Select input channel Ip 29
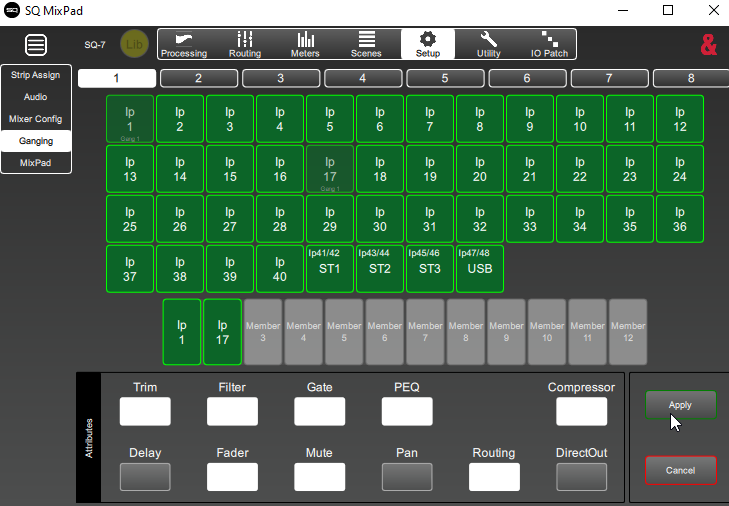 (330, 219)
